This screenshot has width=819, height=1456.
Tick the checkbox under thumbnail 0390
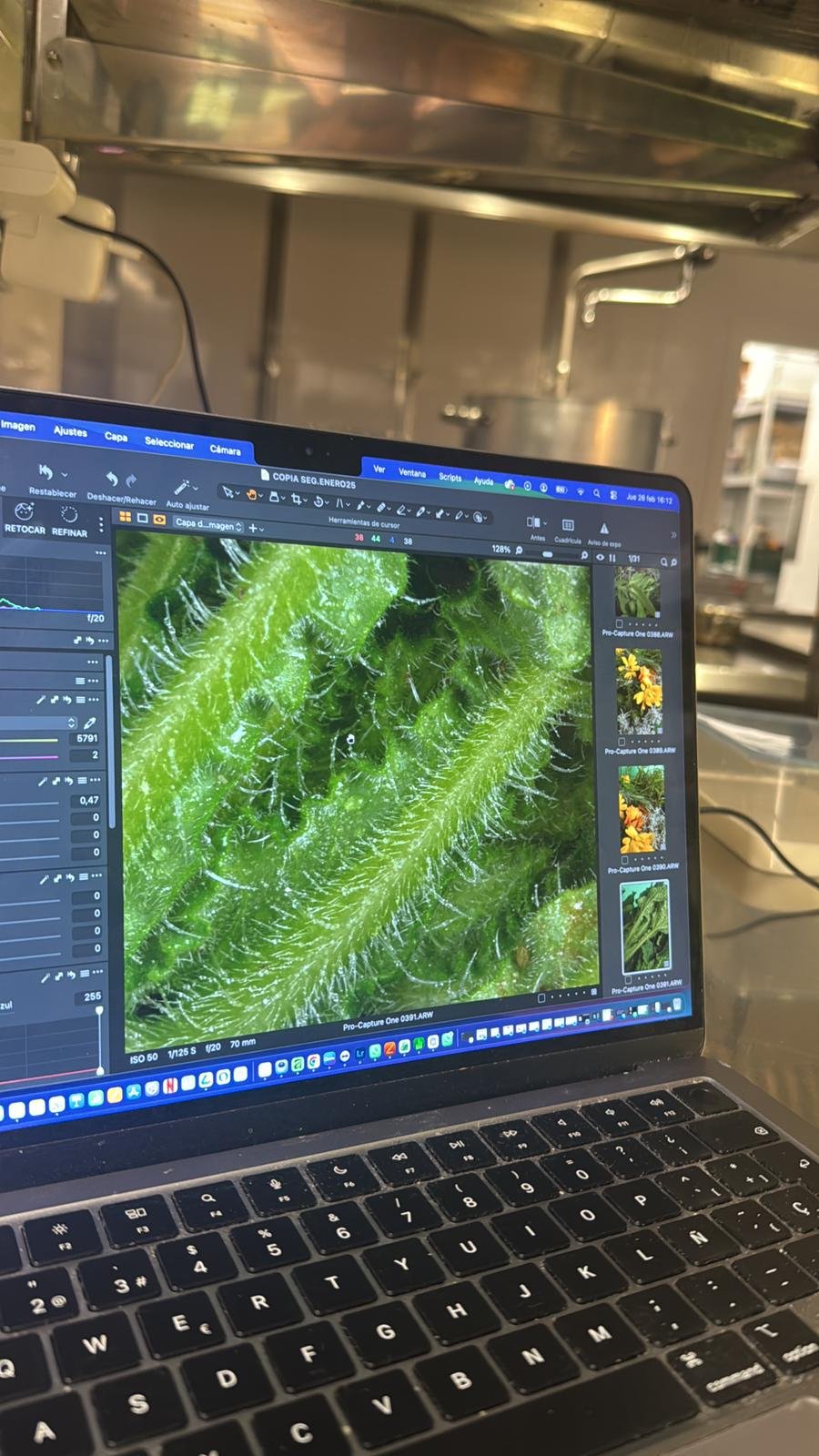624,858
